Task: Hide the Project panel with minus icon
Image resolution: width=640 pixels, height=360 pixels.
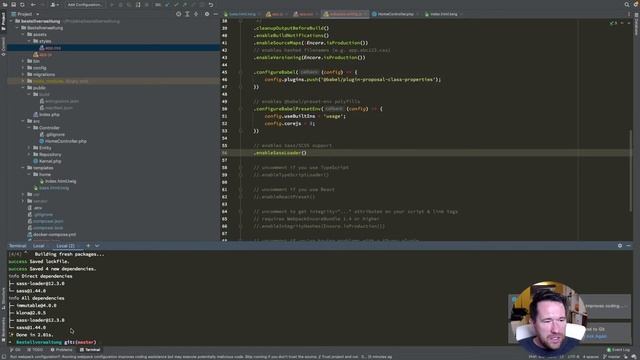Action: pos(216,14)
